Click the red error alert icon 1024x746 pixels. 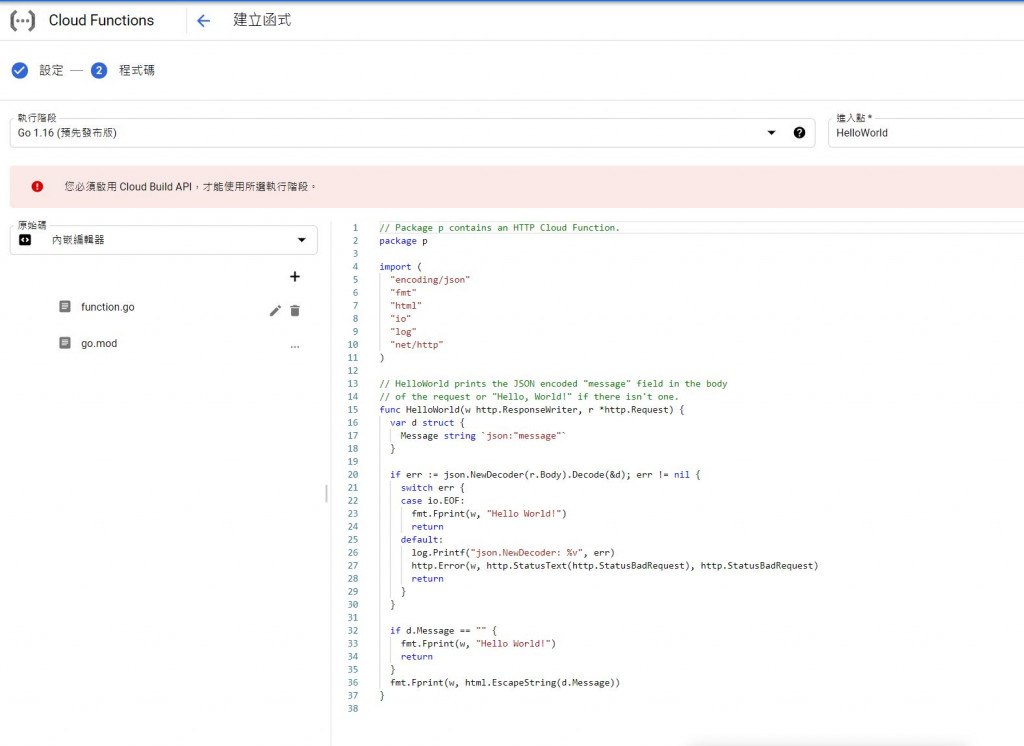tap(37, 186)
